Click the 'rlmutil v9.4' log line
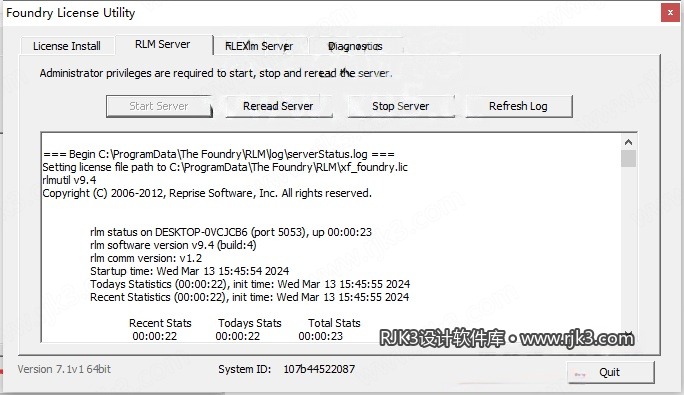The width and height of the screenshot is (684, 395). coord(69,180)
